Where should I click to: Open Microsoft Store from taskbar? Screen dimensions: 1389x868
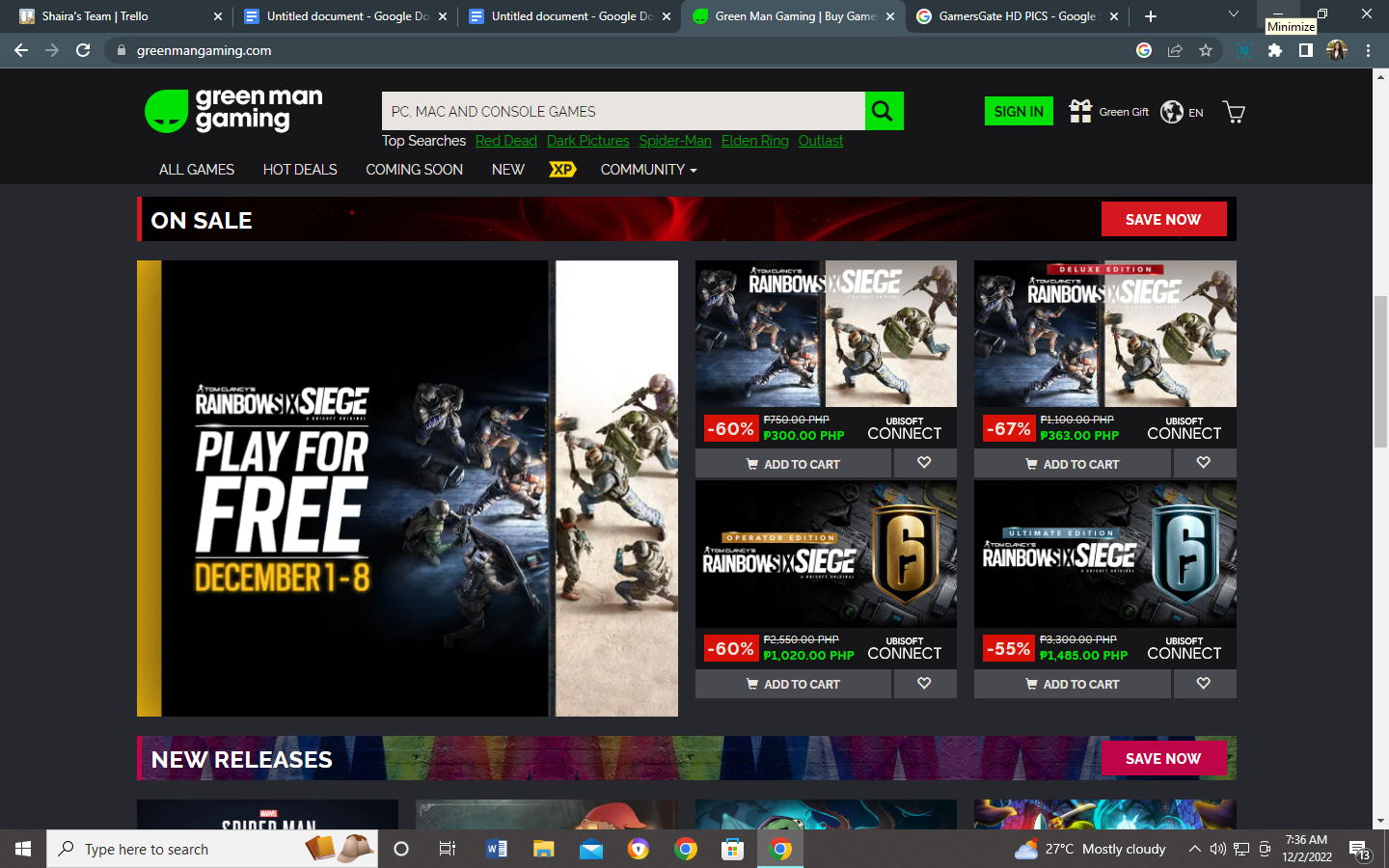click(x=733, y=849)
